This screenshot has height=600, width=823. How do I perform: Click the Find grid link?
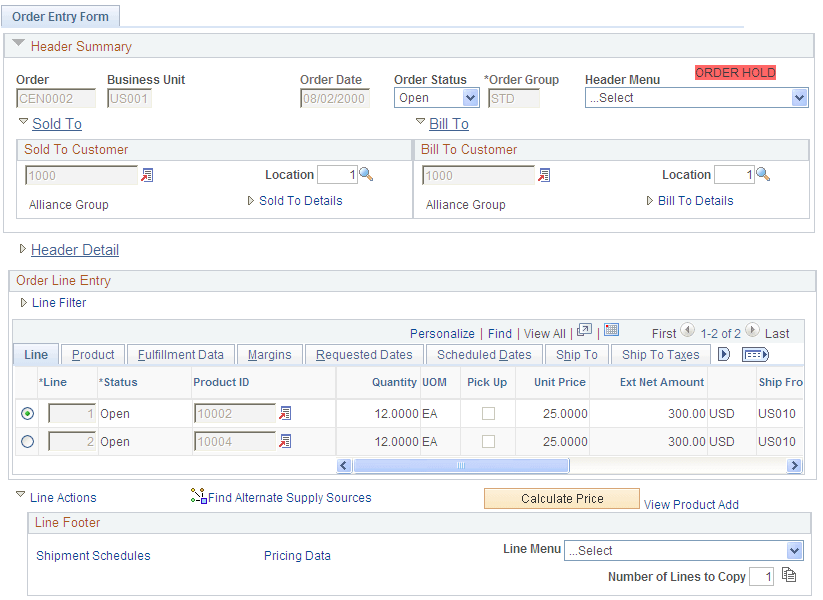click(500, 333)
